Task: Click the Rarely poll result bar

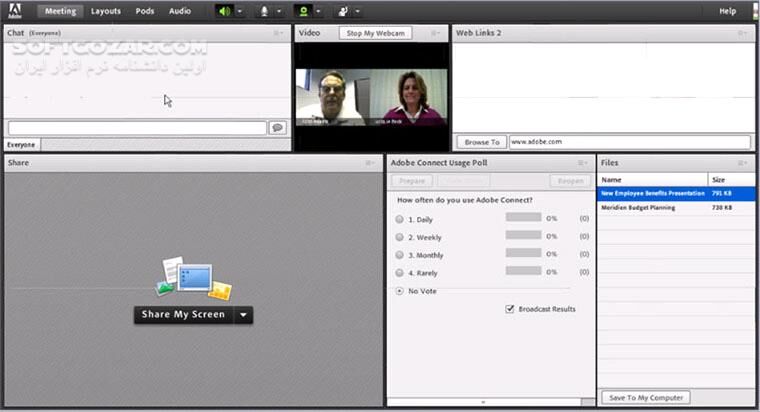Action: click(x=523, y=270)
